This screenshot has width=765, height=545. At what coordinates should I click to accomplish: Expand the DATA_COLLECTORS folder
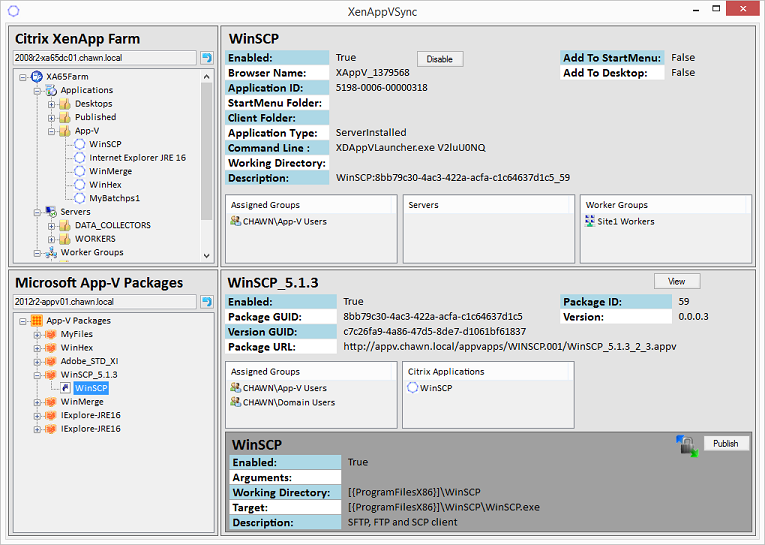(x=52, y=225)
